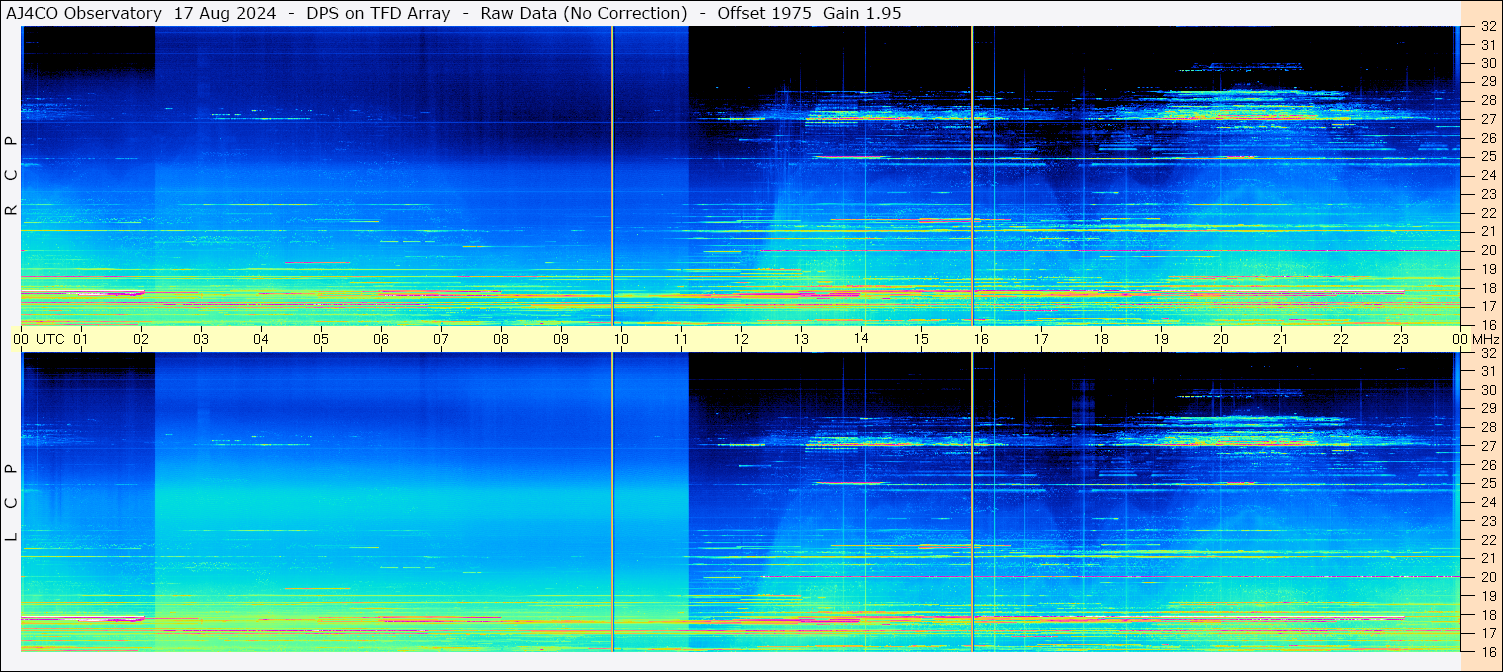Click the 03 hour mark on time axis
This screenshot has height=672, width=1503.
pyautogui.click(x=201, y=339)
